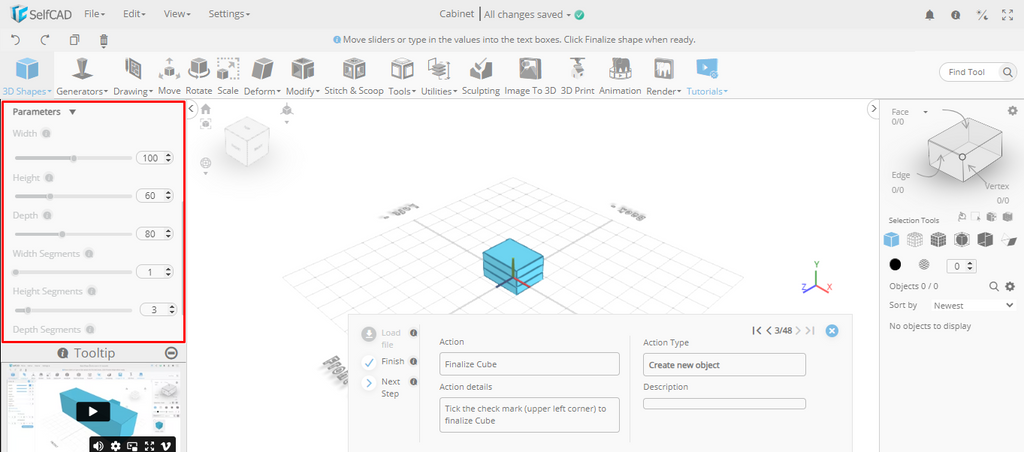
Task: Click the Next Step button
Action: point(370,383)
